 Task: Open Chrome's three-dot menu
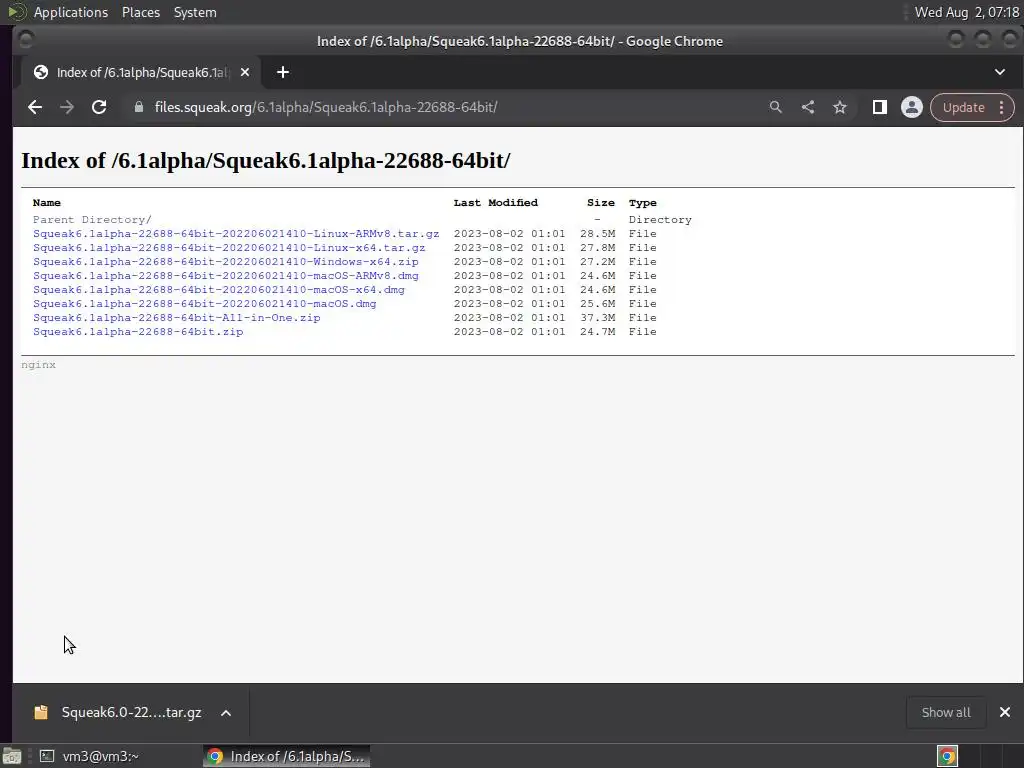1002,107
